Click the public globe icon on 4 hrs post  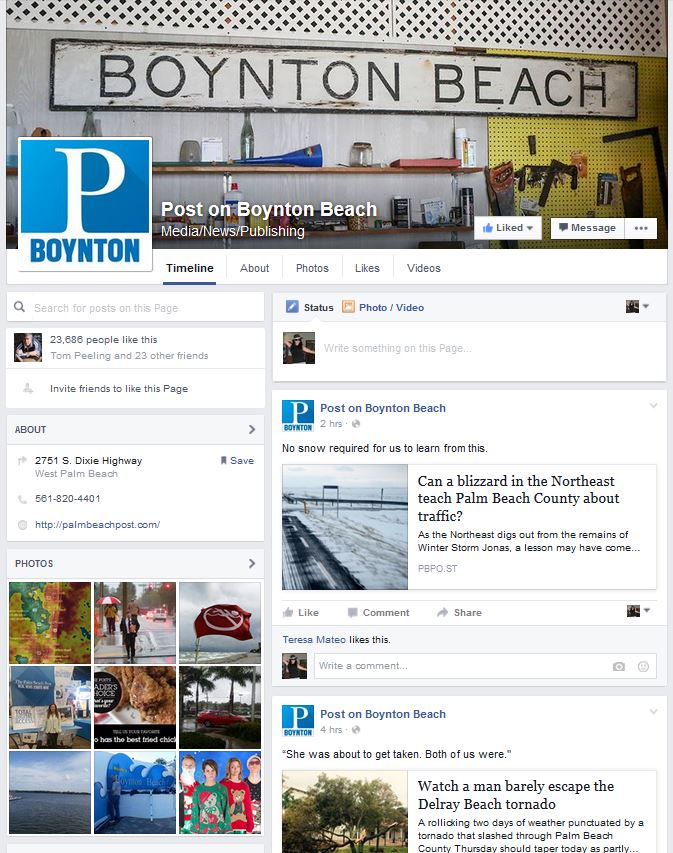[x=356, y=730]
